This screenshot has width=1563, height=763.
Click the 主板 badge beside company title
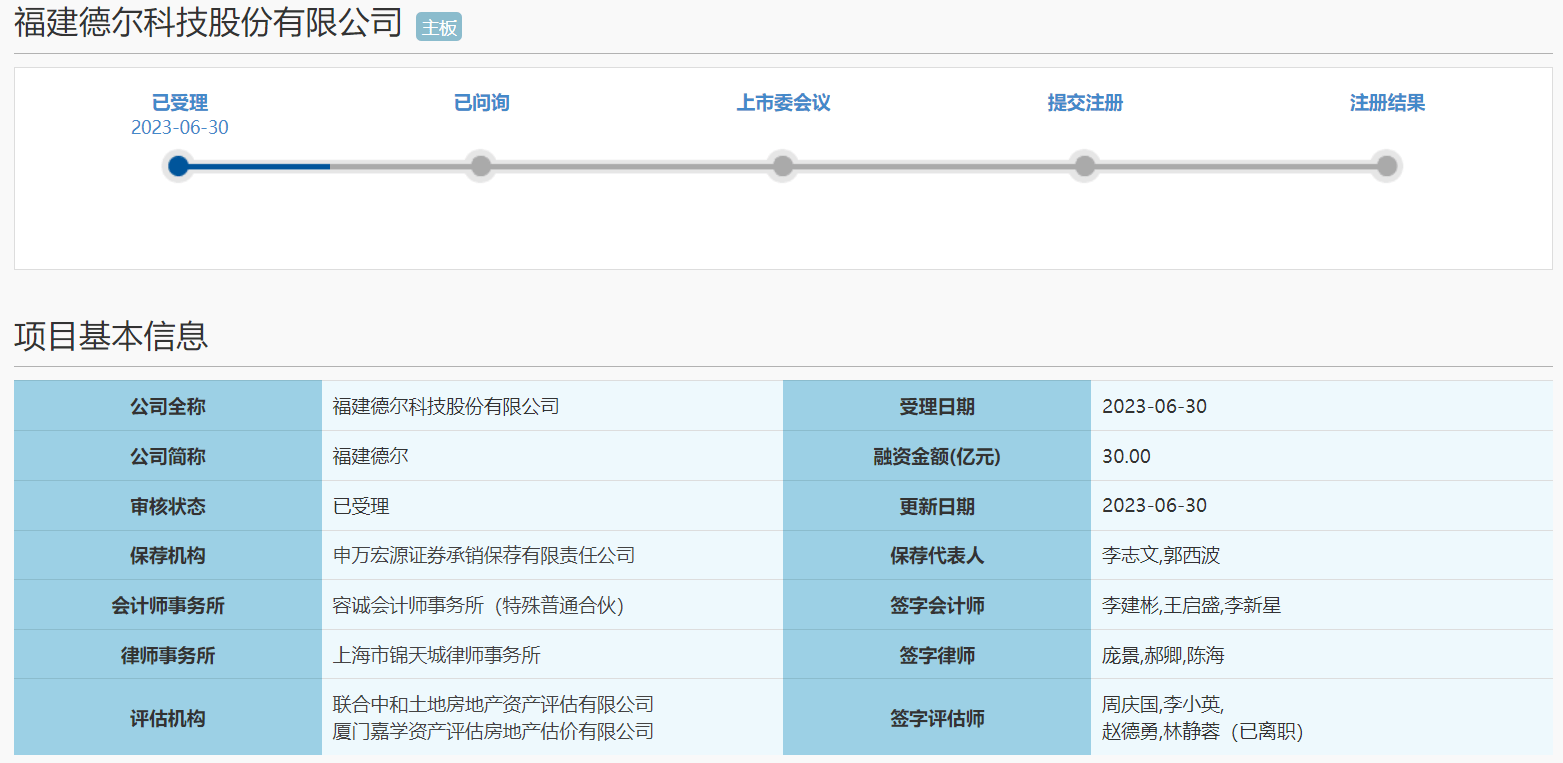click(x=439, y=28)
